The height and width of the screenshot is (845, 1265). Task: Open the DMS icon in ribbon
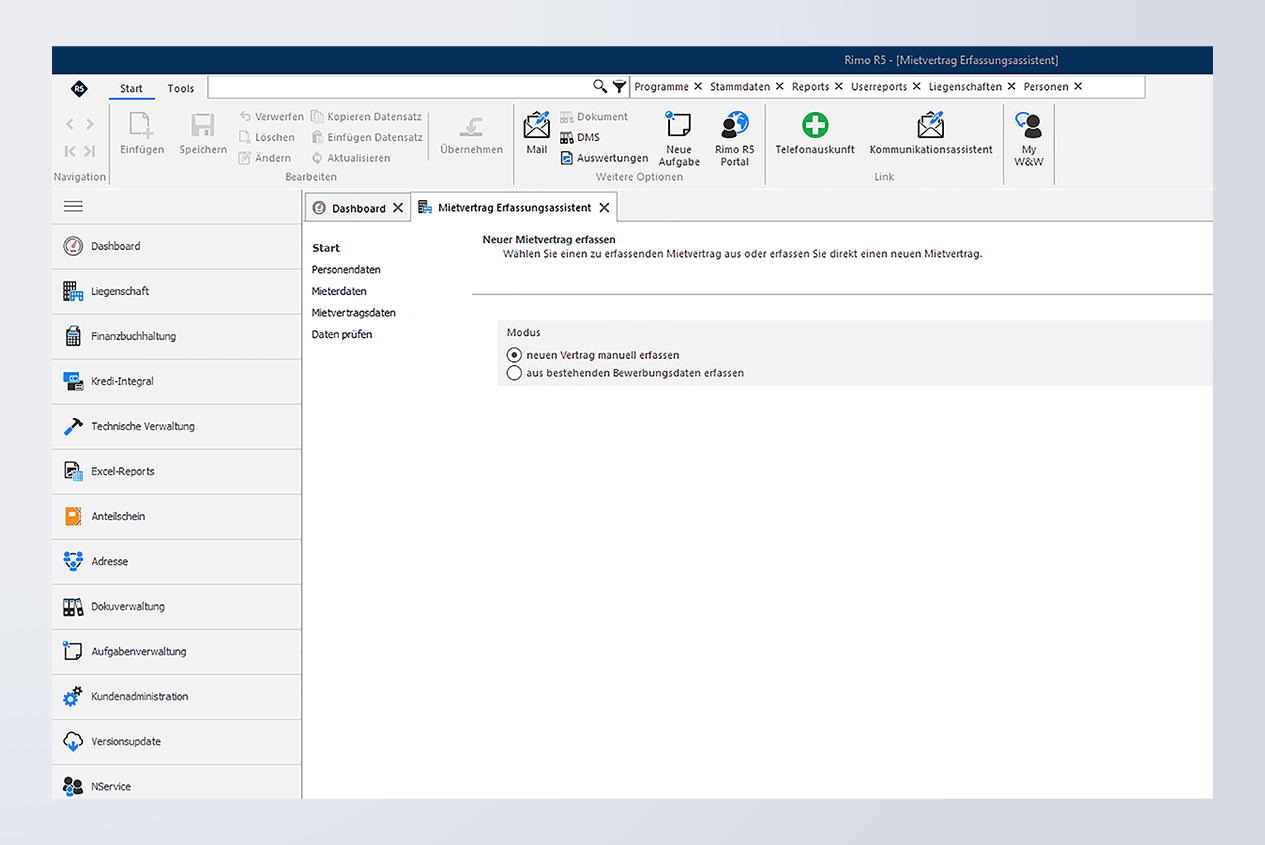567,137
